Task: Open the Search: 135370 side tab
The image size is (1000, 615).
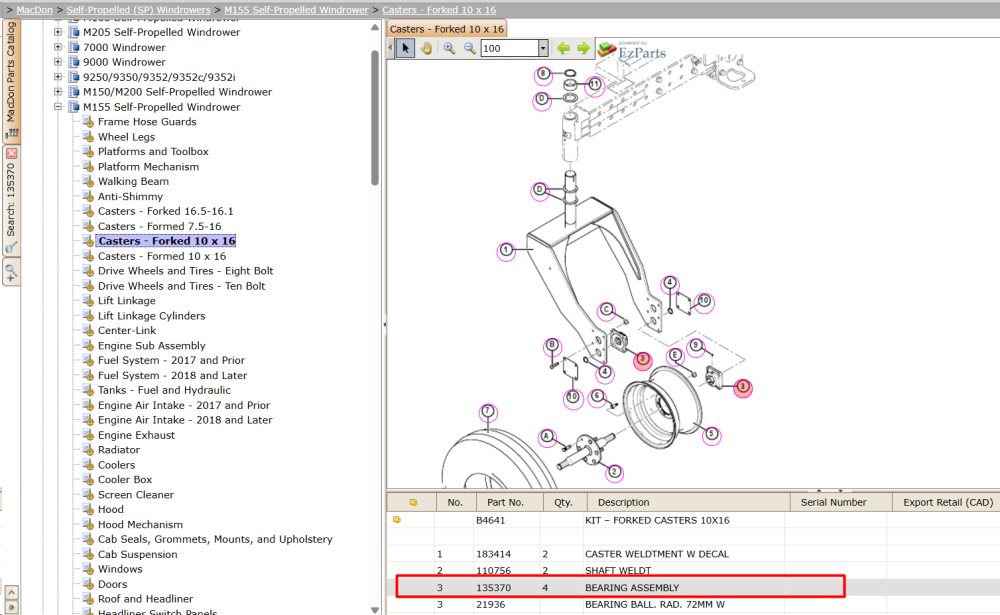Action: 11,201
